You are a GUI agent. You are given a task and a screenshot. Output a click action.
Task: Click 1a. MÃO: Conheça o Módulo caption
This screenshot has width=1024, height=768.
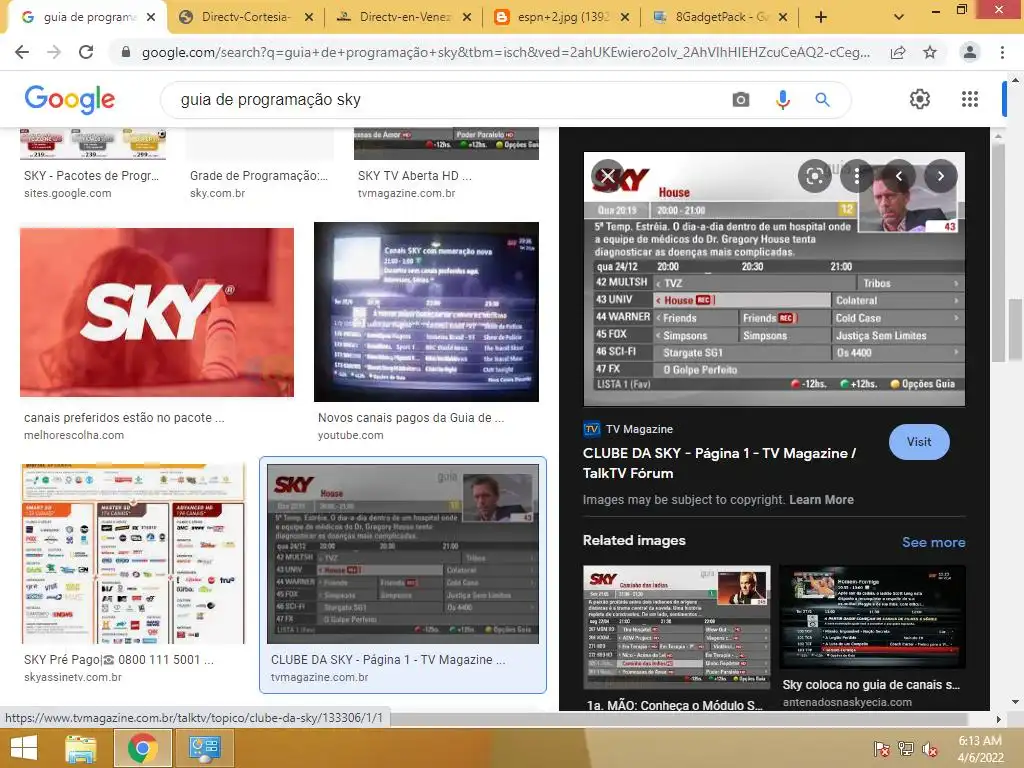675,705
